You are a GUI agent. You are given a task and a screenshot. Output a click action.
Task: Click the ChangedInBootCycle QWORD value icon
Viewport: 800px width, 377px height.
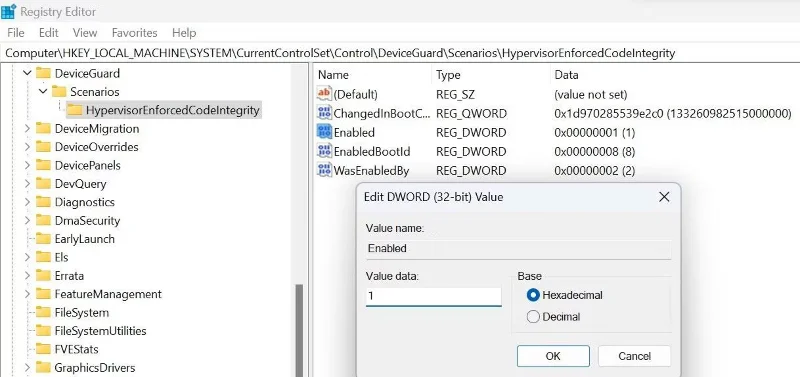coord(324,113)
